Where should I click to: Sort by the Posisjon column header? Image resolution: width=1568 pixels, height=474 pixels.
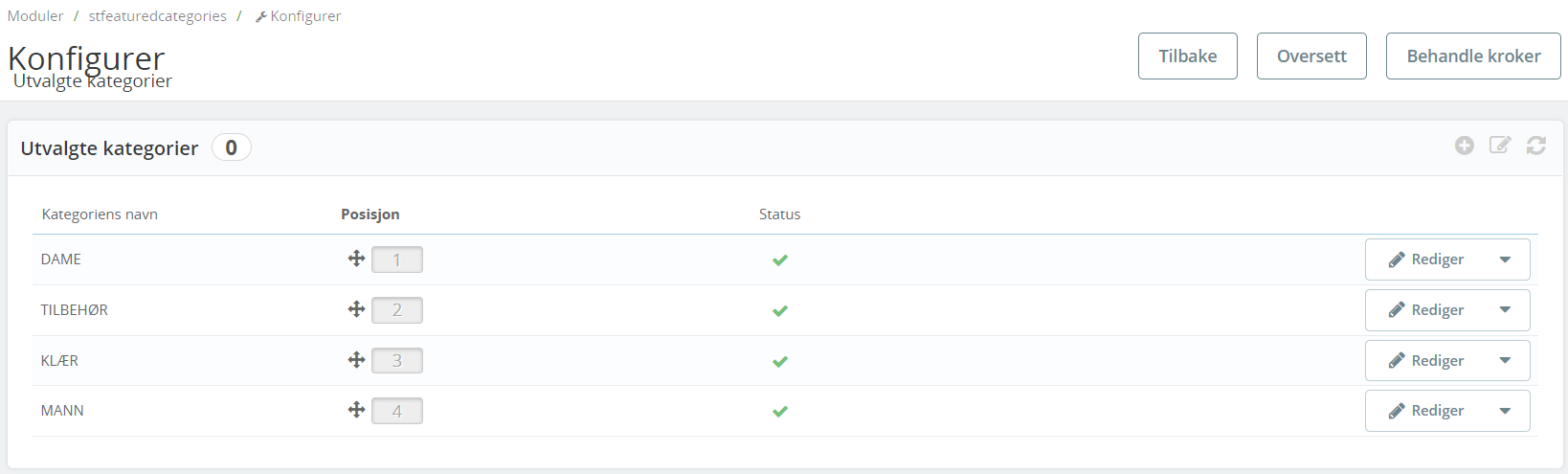pos(370,214)
